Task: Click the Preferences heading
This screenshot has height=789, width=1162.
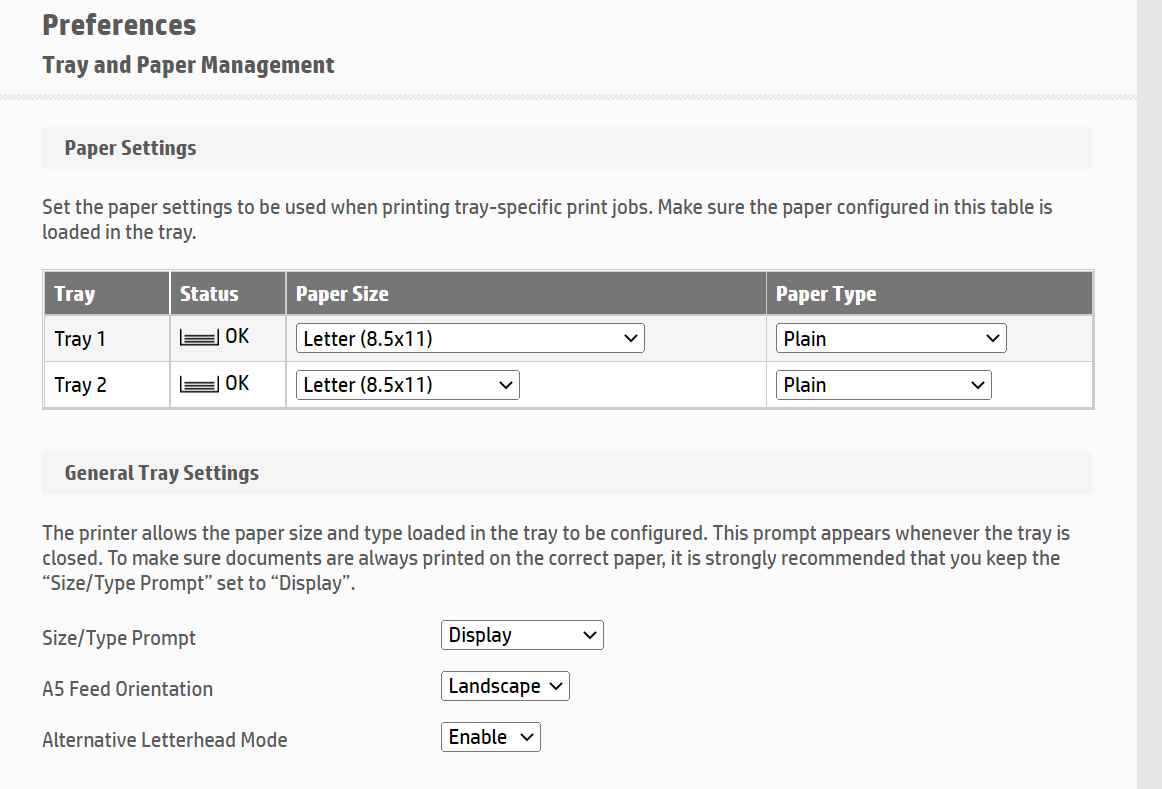Action: click(118, 25)
